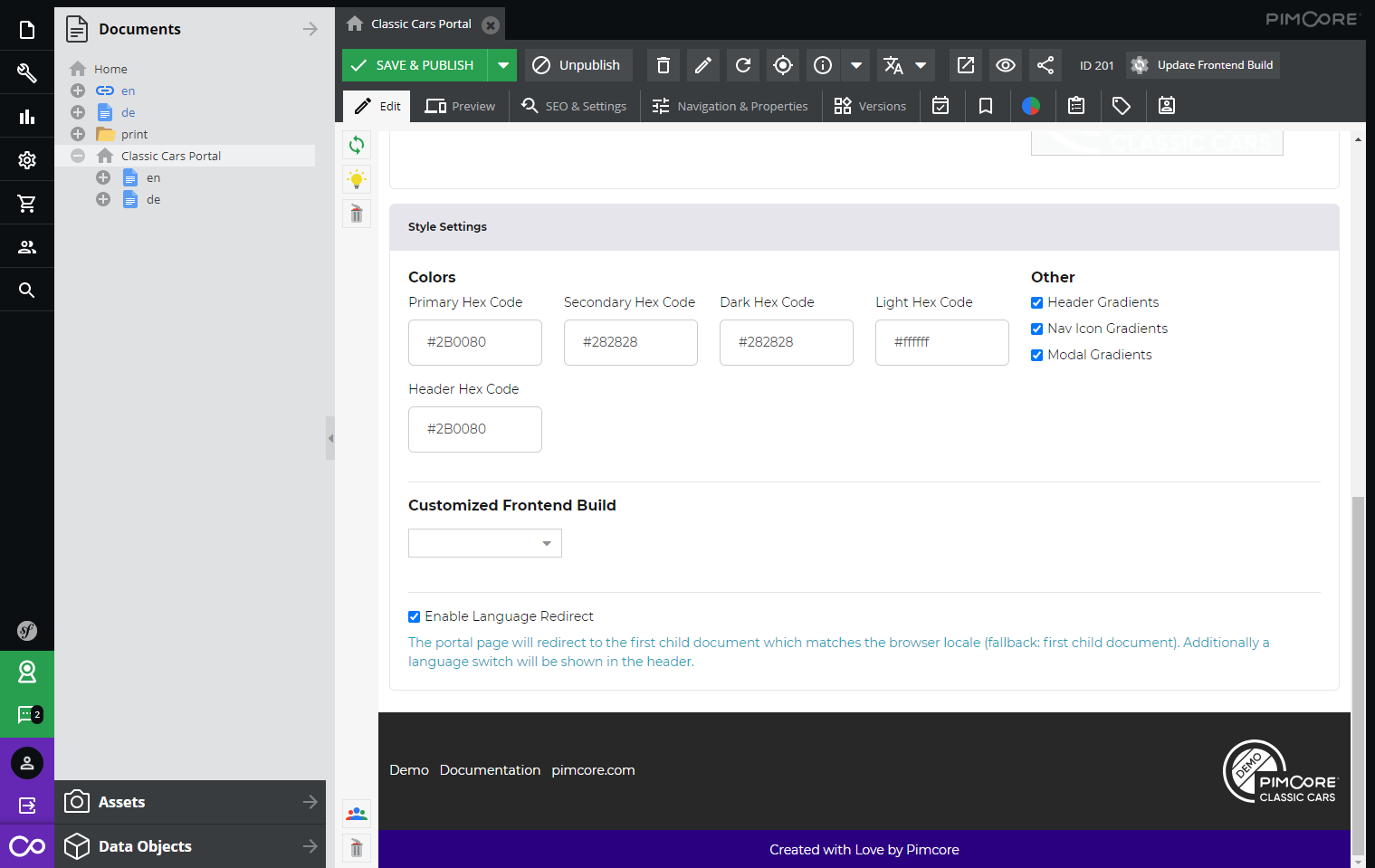Open the Versions tab
The height and width of the screenshot is (868, 1375).
point(870,106)
